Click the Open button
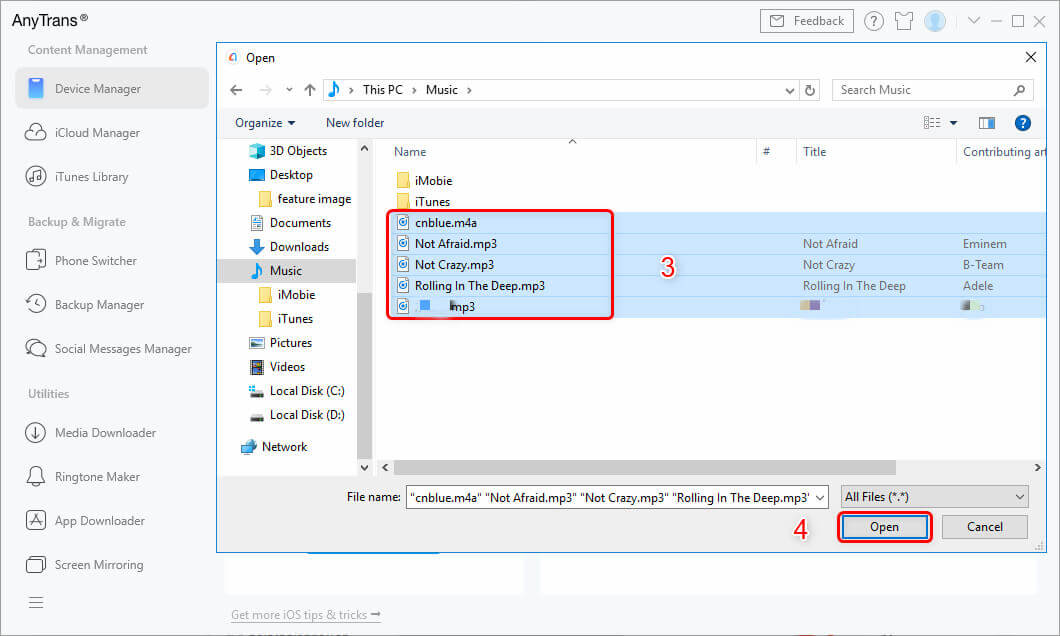This screenshot has width=1060, height=636. click(x=884, y=527)
